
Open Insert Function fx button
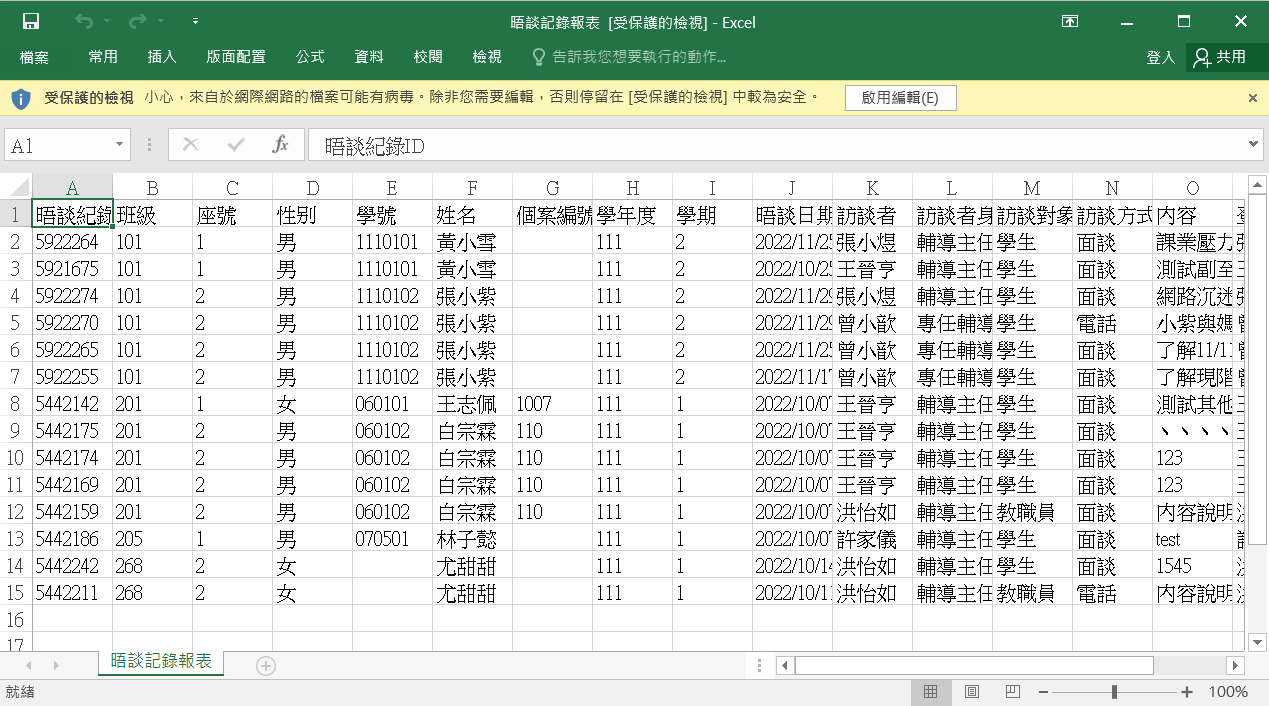click(x=281, y=145)
